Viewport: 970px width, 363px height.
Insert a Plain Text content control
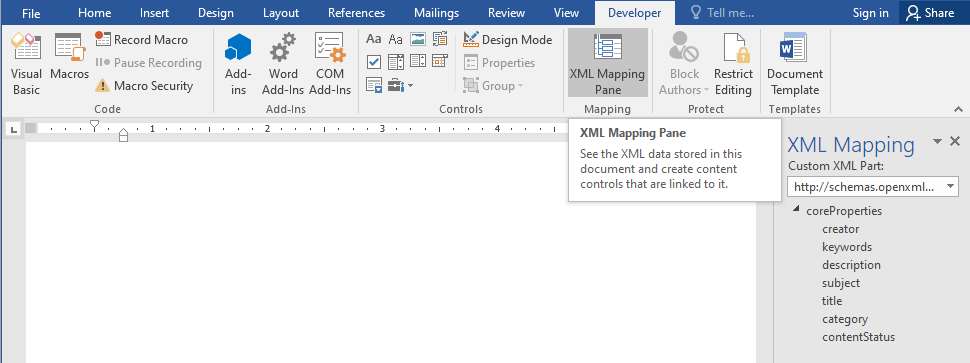pyautogui.click(x=396, y=40)
